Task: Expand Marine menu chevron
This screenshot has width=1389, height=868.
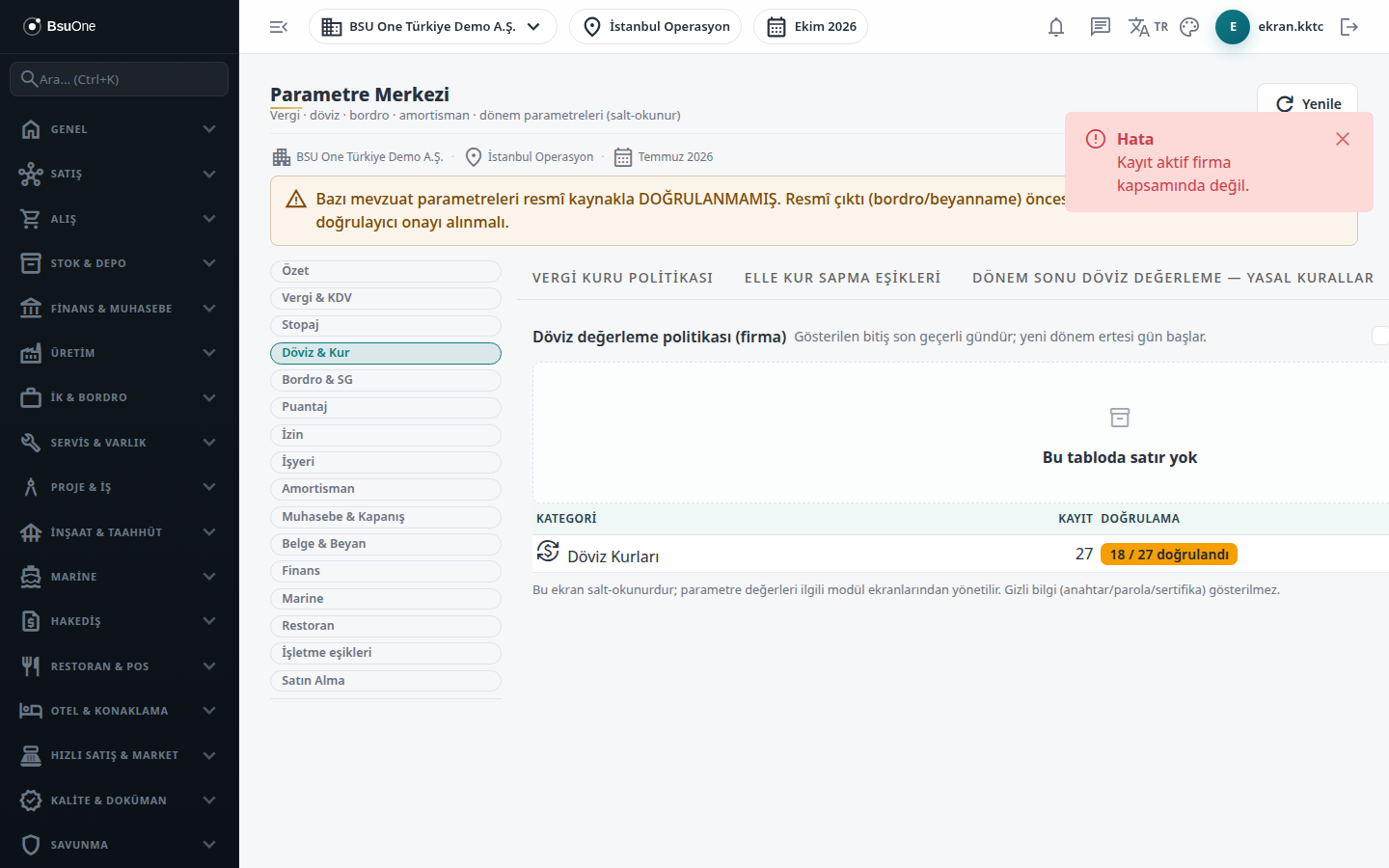Action: (209, 577)
